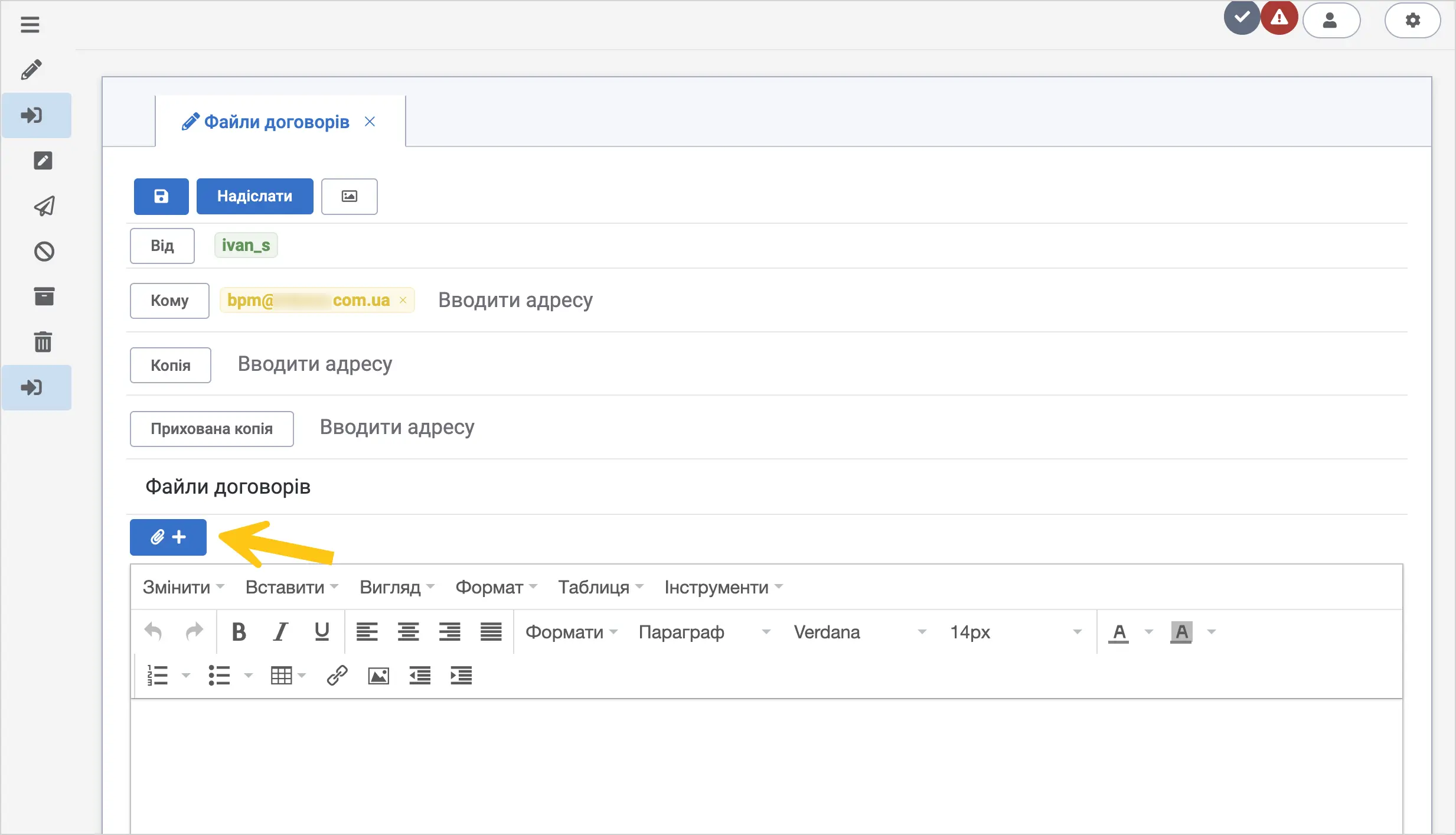The width and height of the screenshot is (1456, 835).
Task: Click the blue checkmark status icon
Action: point(1241,18)
